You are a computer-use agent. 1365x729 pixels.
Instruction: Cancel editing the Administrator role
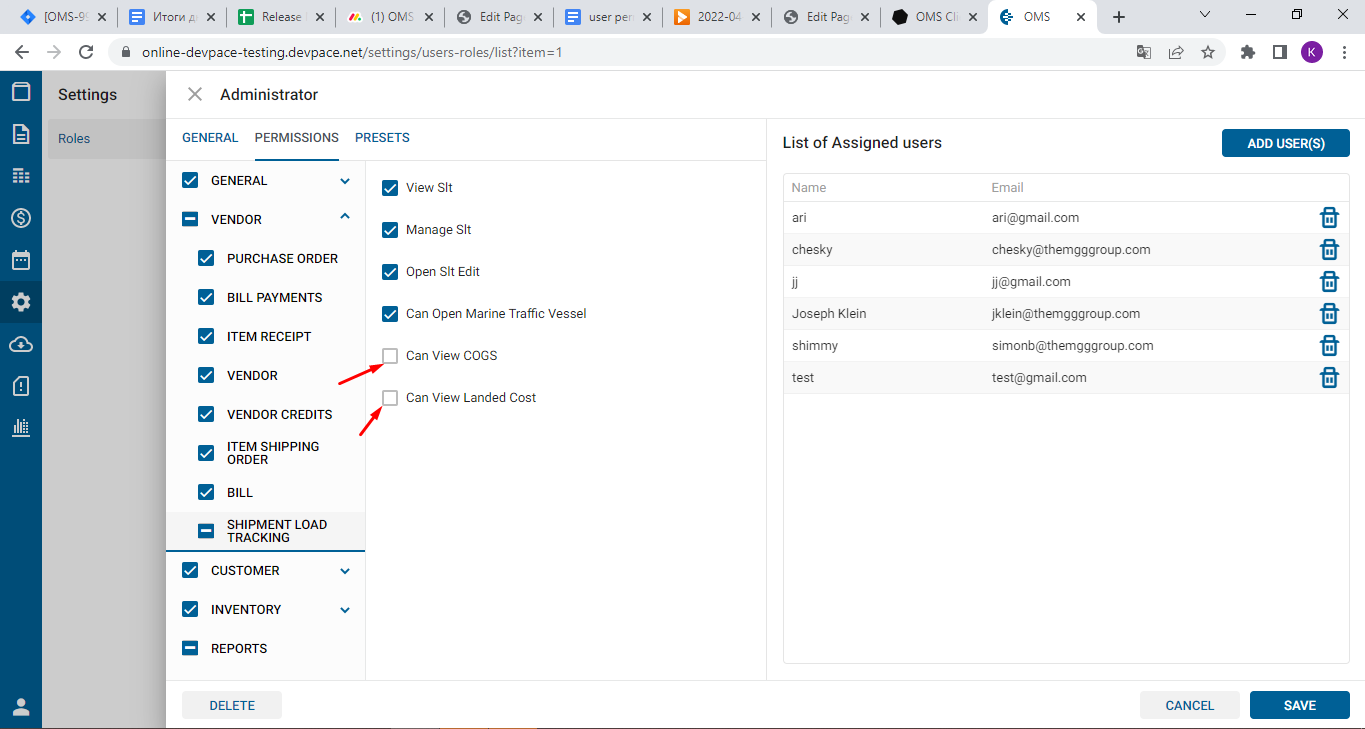pyautogui.click(x=1190, y=705)
